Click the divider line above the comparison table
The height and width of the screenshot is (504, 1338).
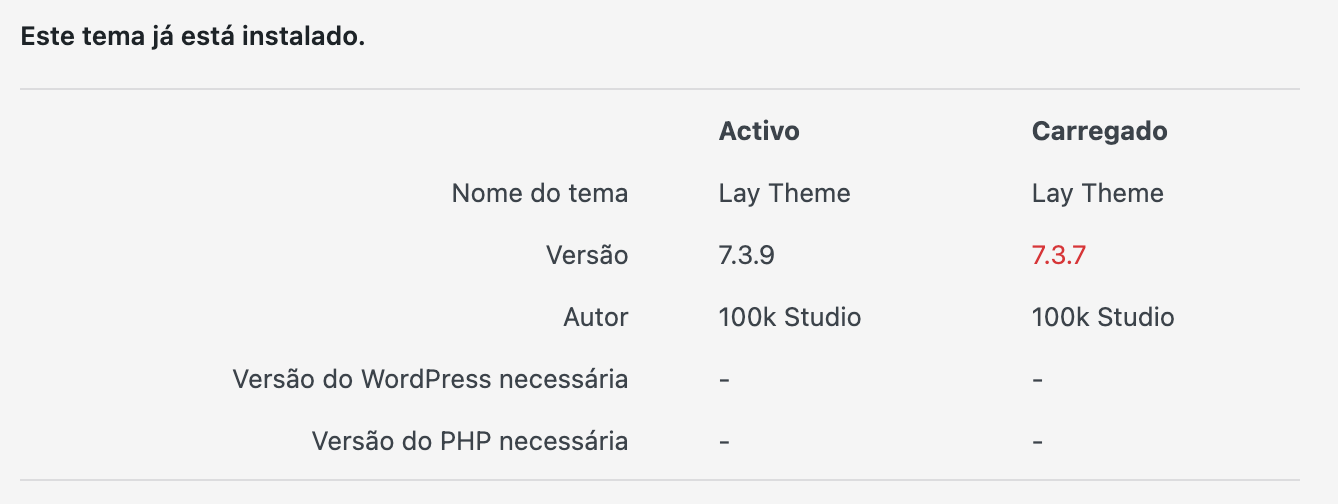pos(659,89)
